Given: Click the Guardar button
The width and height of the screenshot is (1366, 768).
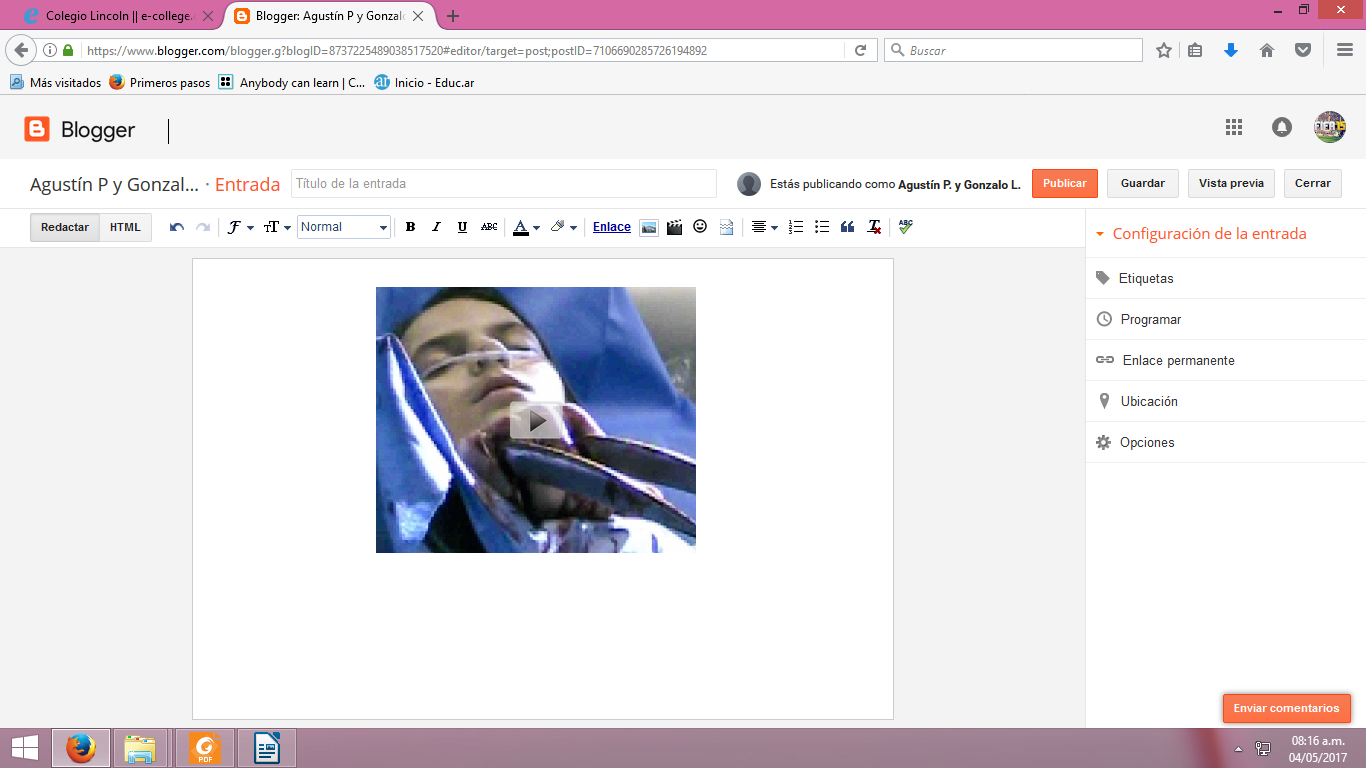Looking at the screenshot, I should coord(1143,183).
